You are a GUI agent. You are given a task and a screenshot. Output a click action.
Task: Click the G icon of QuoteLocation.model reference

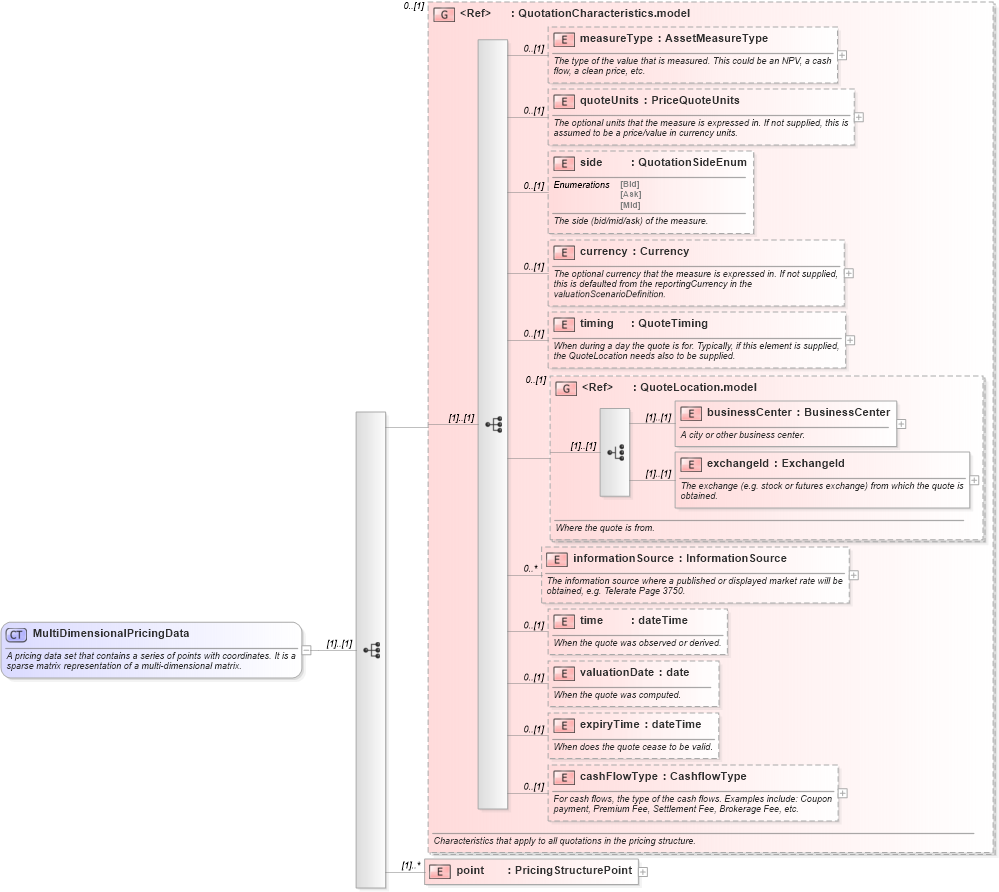point(565,388)
